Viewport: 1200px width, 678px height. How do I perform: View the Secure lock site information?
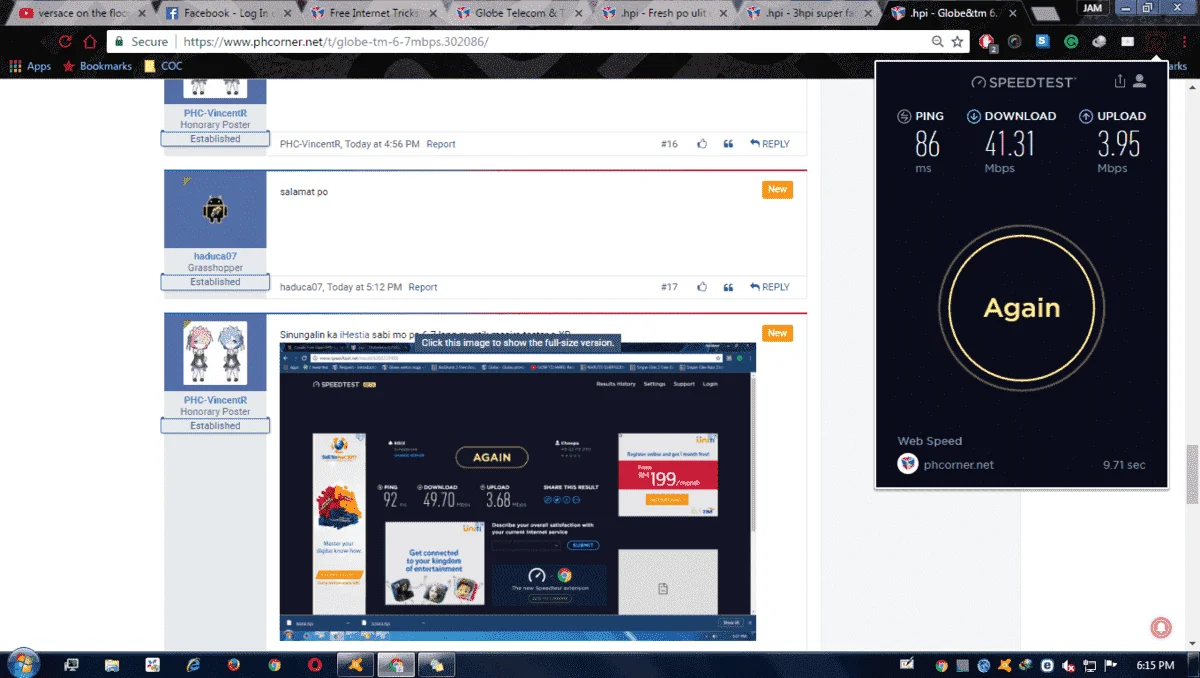(141, 42)
